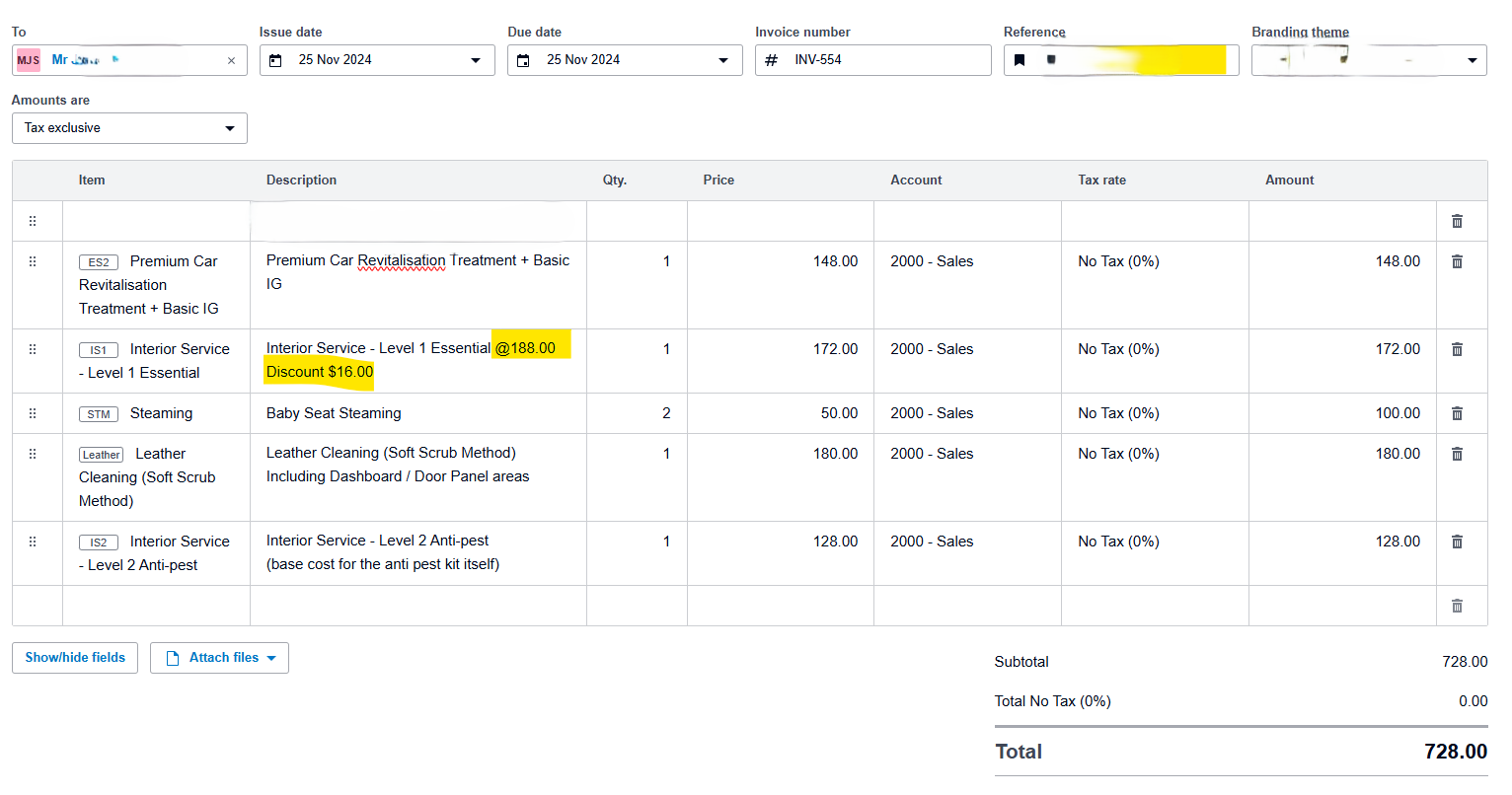Click the Steaming quantity cell showing 2
The height and width of the screenshot is (795, 1512).
coord(637,413)
